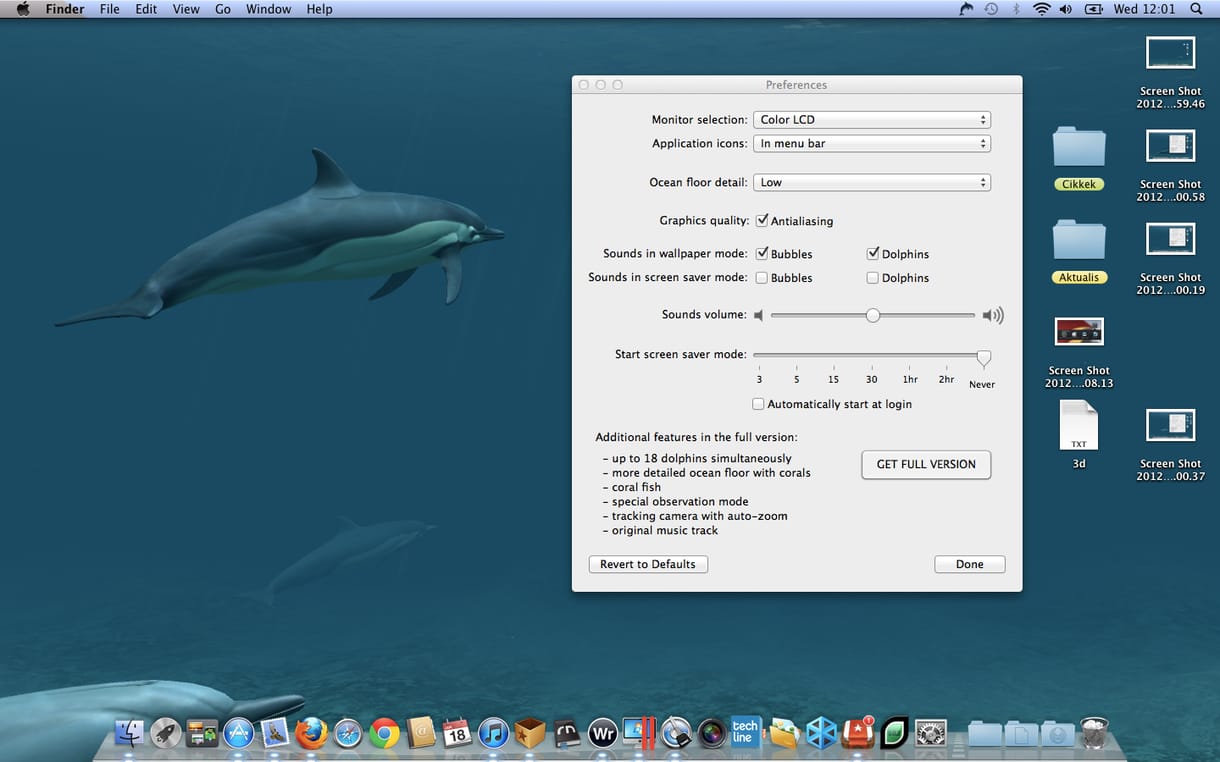
Task: Select Screen Shot 2012...00.37 thumbnail
Action: 1170,425
